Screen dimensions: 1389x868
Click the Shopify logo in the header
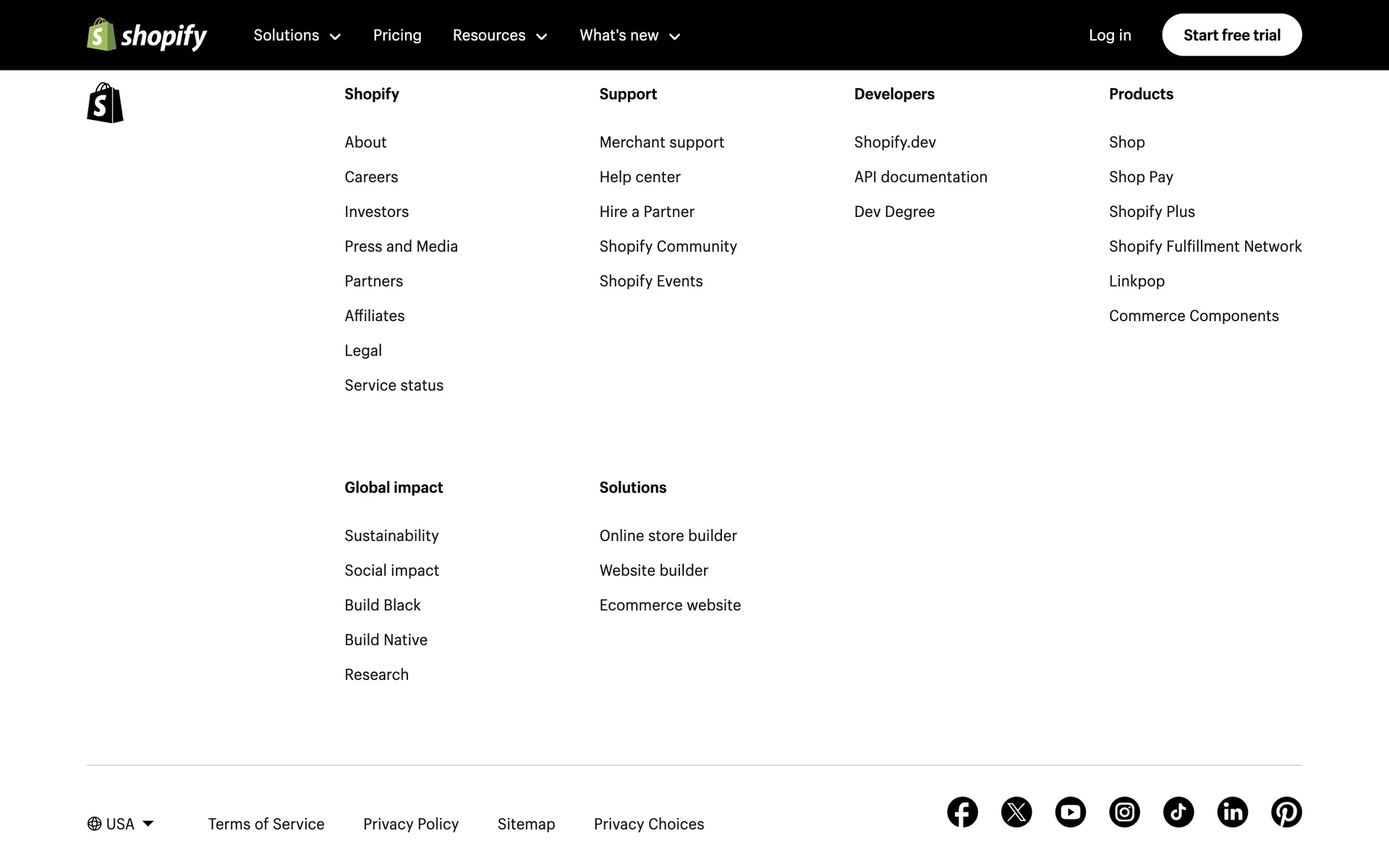tap(147, 35)
